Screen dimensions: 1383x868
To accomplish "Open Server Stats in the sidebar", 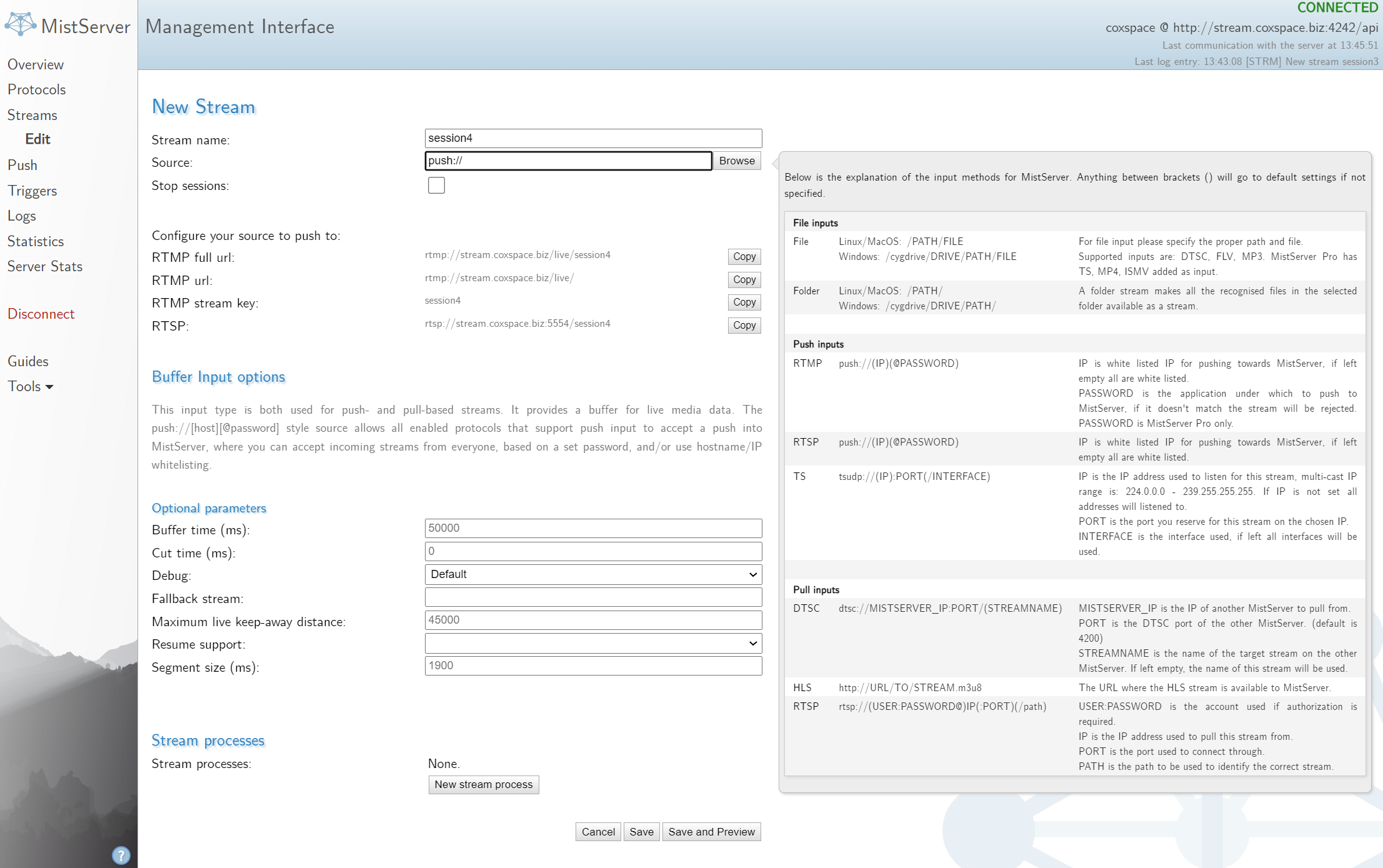I will [x=45, y=266].
